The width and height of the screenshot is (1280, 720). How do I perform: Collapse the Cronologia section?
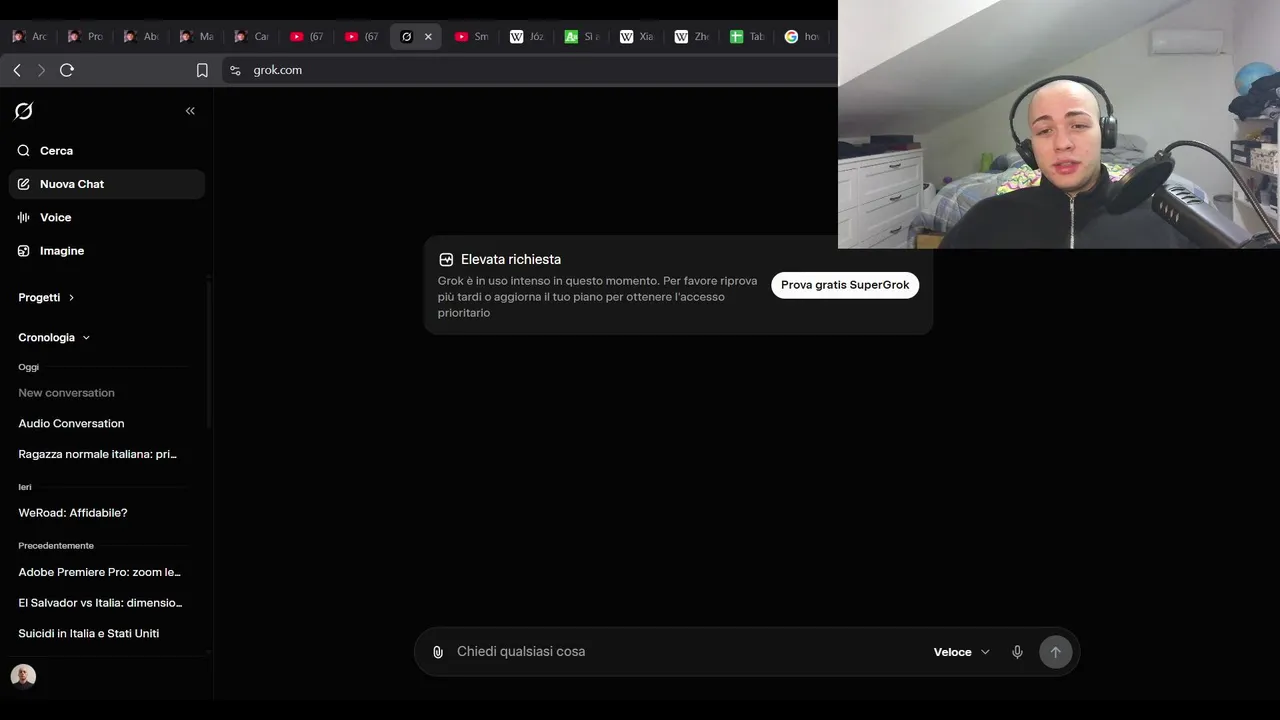tap(54, 338)
